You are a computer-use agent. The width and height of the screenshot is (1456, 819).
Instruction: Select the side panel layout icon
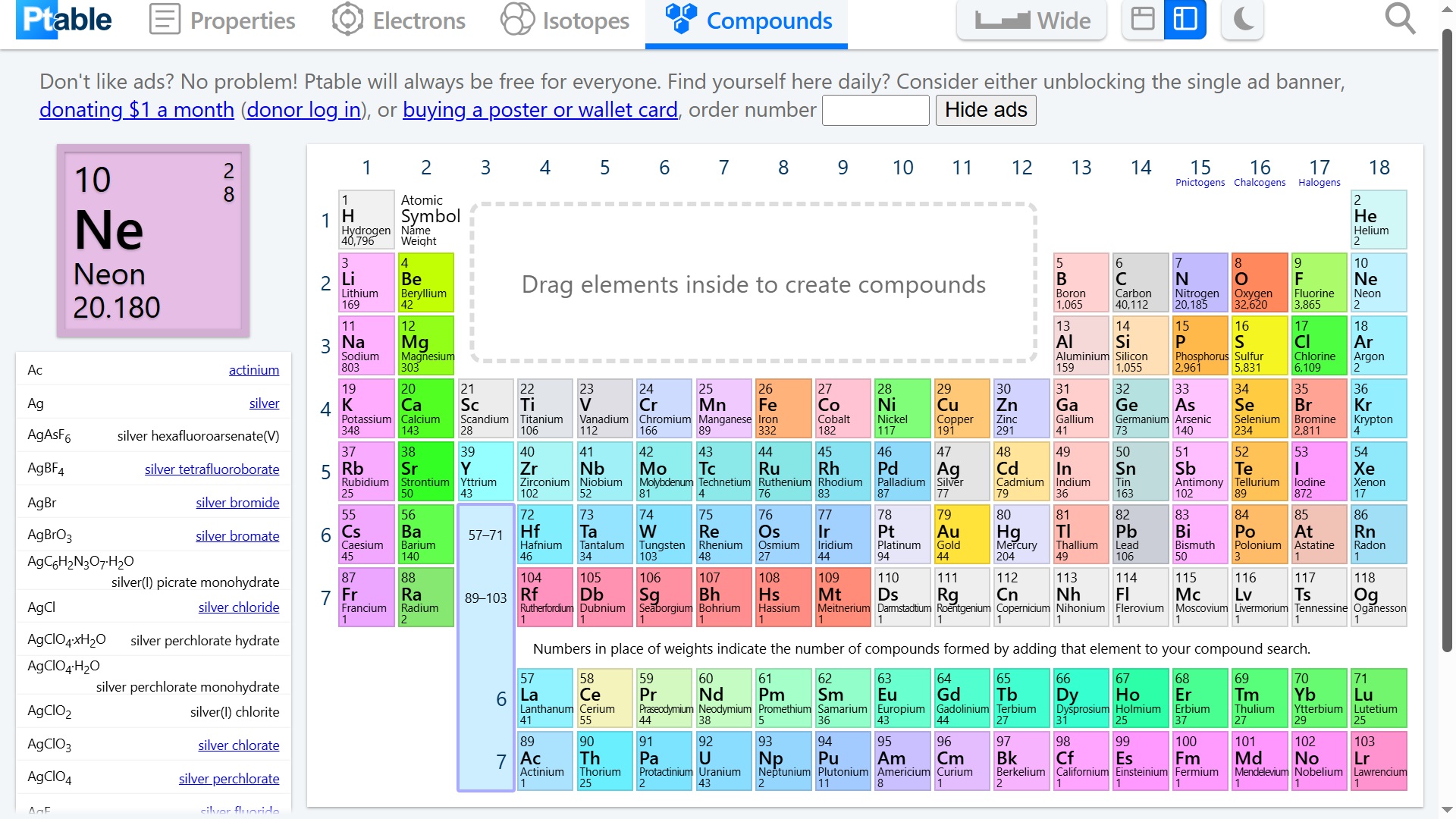(x=1185, y=20)
